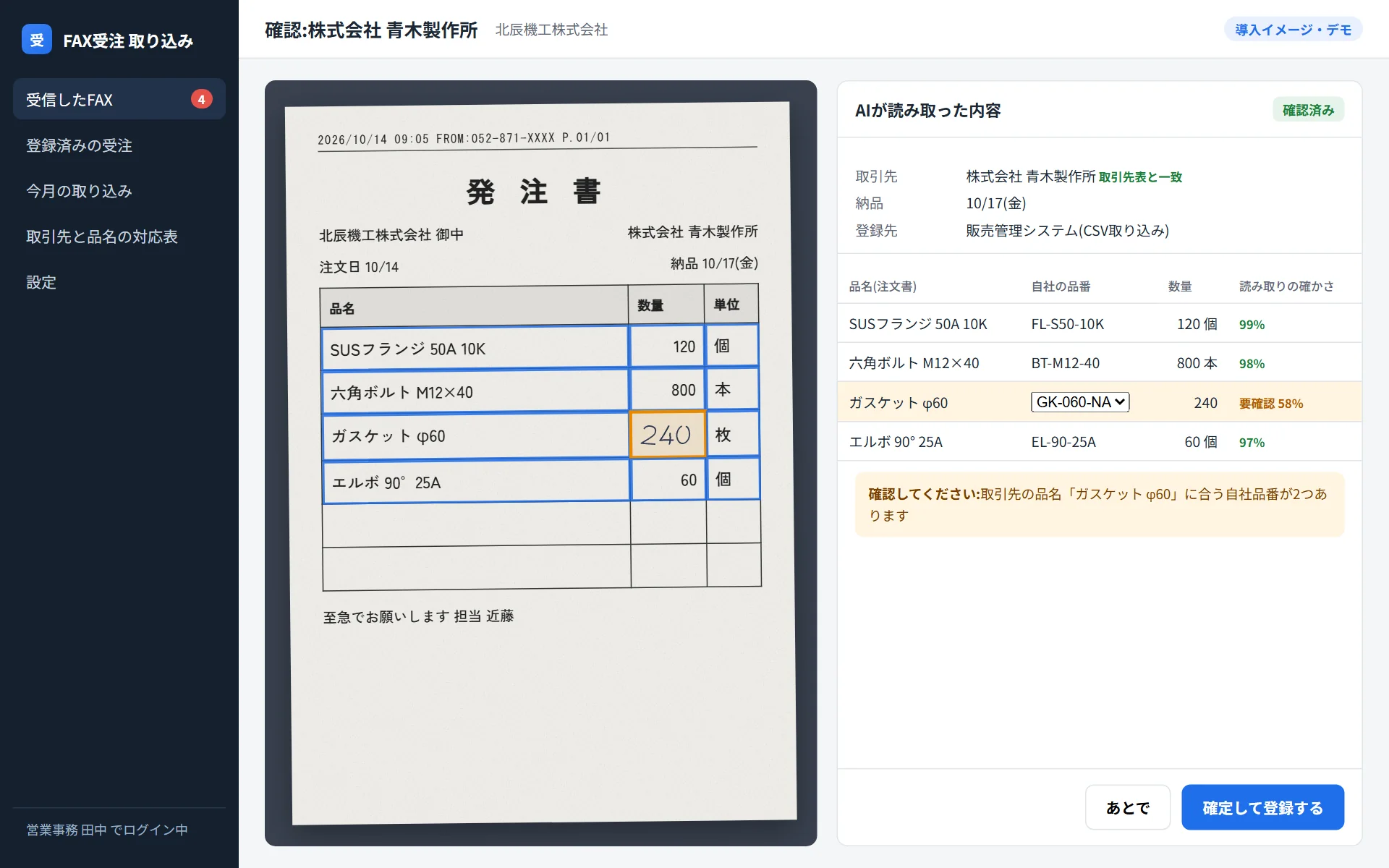1389x868 pixels.
Task: Click the 北辰機工株式会社 header subtitle
Action: tap(551, 30)
